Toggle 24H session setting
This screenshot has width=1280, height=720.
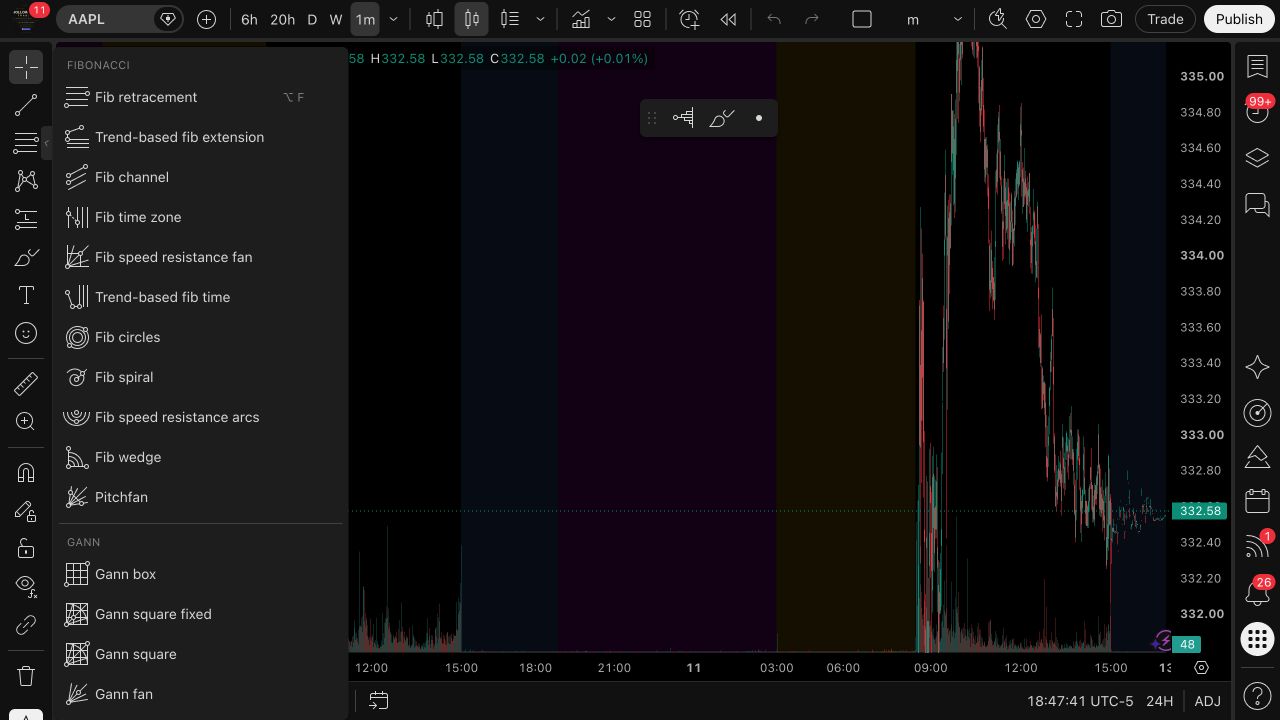[1159, 701]
